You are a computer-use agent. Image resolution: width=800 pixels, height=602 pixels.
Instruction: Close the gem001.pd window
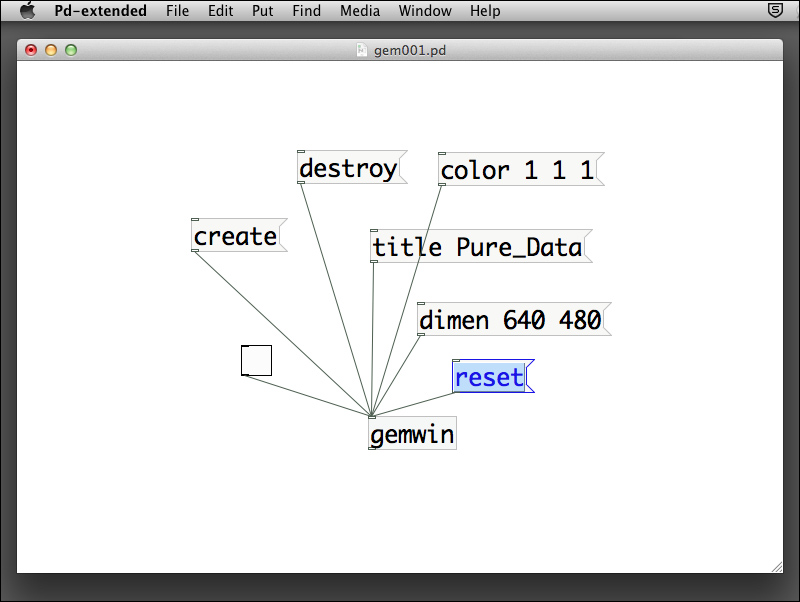(31, 50)
